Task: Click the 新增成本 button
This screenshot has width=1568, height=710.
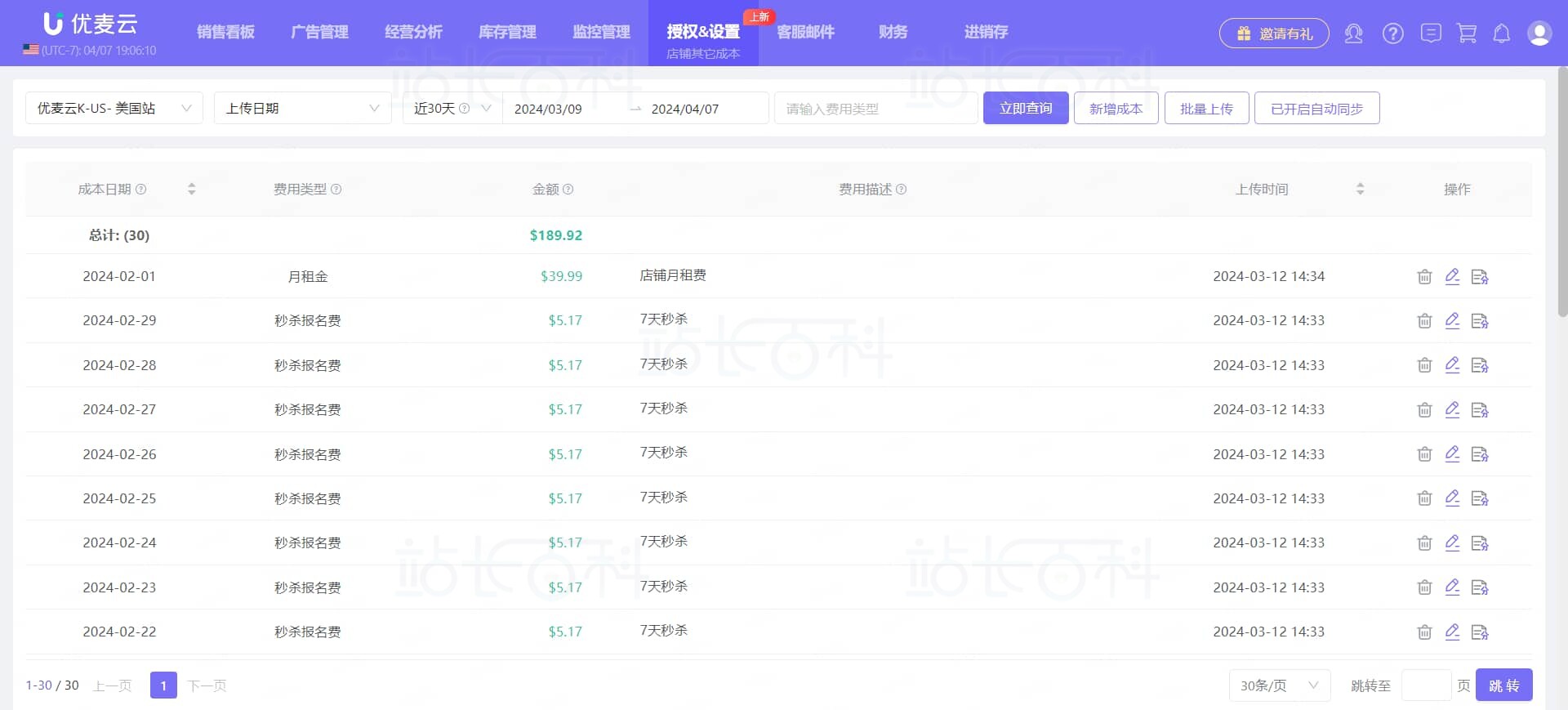Action: click(x=1116, y=109)
